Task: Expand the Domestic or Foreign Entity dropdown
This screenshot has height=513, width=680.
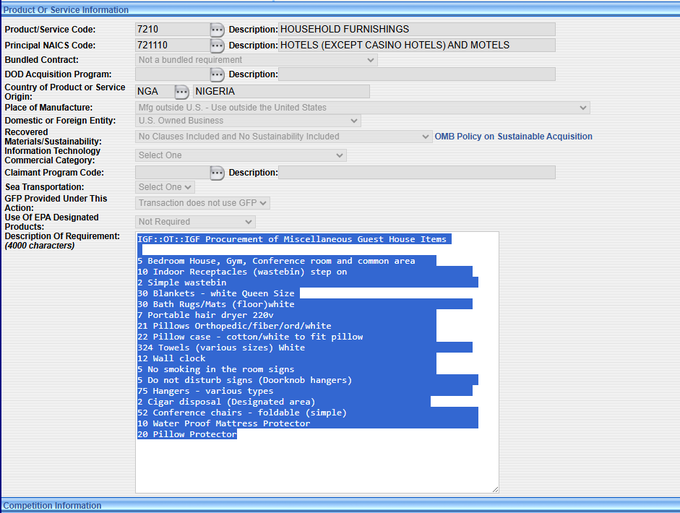Action: tap(248, 121)
